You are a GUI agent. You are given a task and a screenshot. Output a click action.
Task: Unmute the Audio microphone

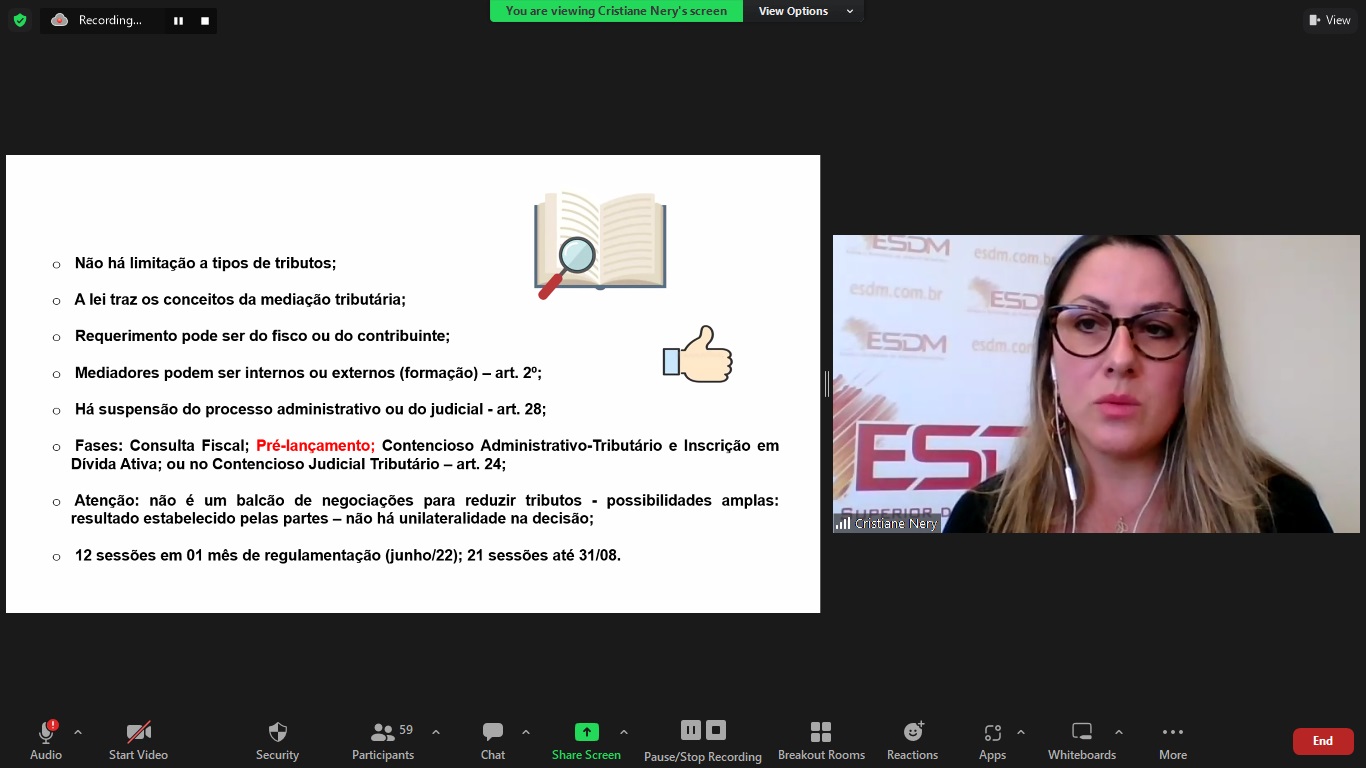click(46, 740)
